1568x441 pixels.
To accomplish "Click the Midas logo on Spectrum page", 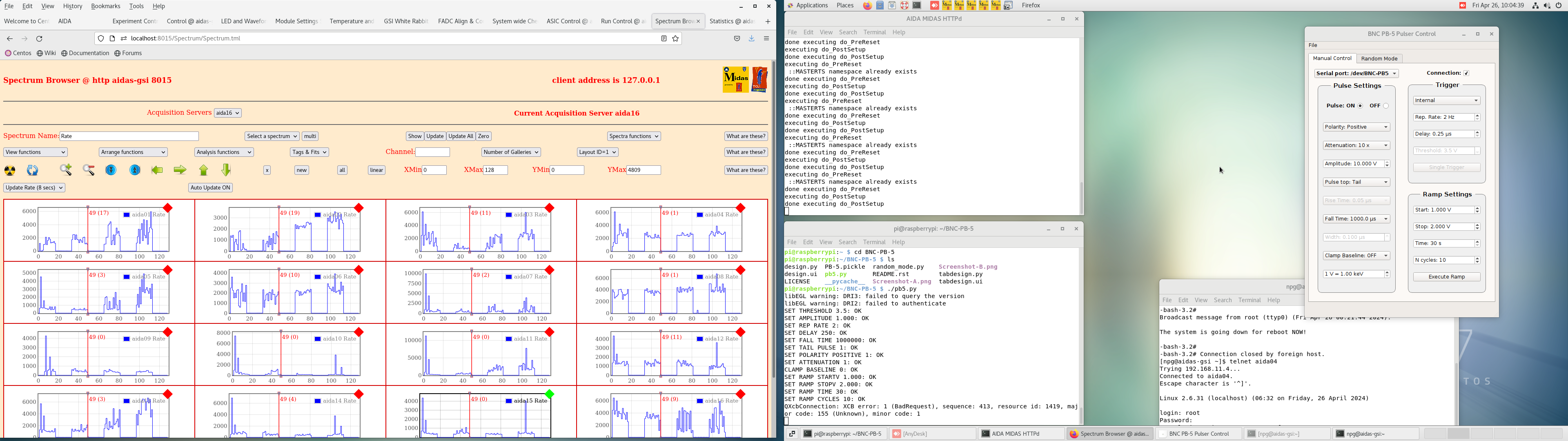I will [735, 80].
